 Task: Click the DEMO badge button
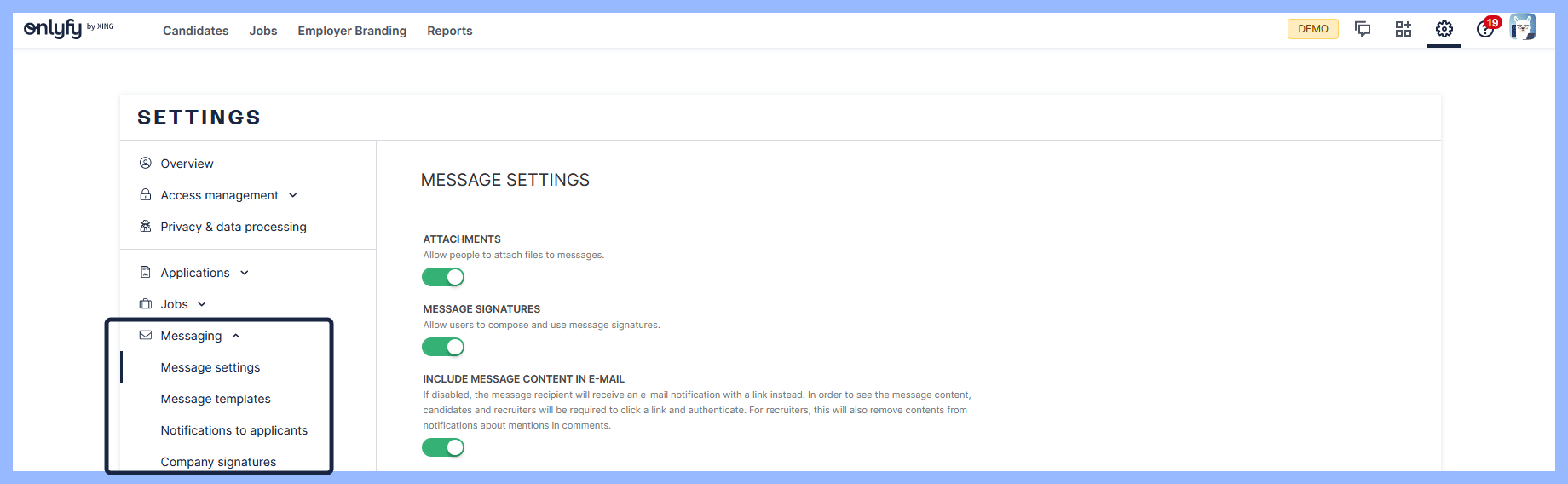click(x=1312, y=29)
